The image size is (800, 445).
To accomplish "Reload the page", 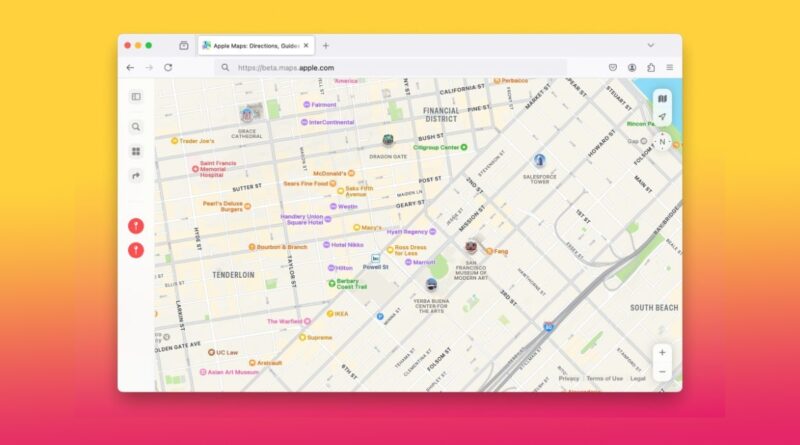I will [168, 67].
